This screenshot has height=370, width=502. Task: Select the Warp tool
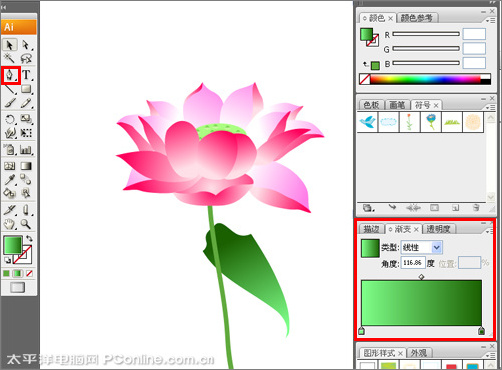[10, 133]
